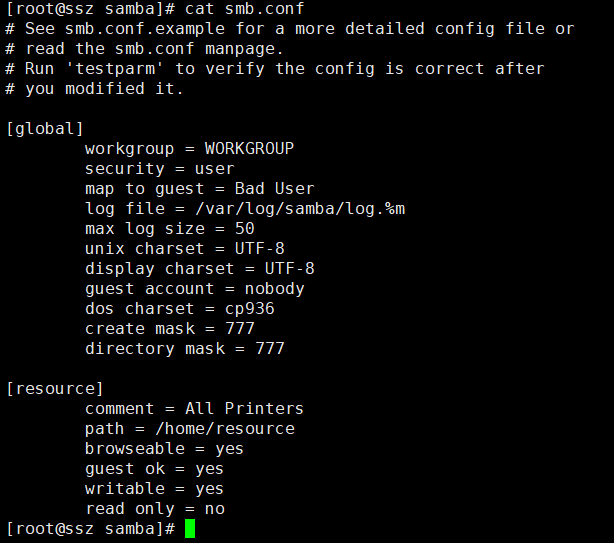Image resolution: width=614 pixels, height=543 pixels.
Task: Click the 'guest account = nobody' line
Action: click(x=195, y=289)
